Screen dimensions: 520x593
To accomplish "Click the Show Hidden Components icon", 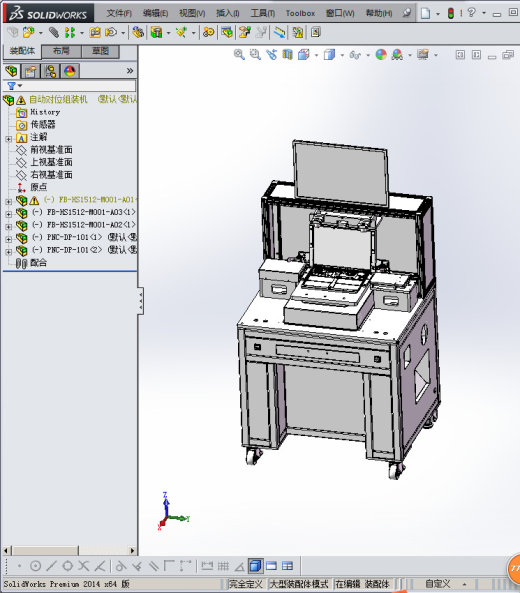I will (138, 33).
